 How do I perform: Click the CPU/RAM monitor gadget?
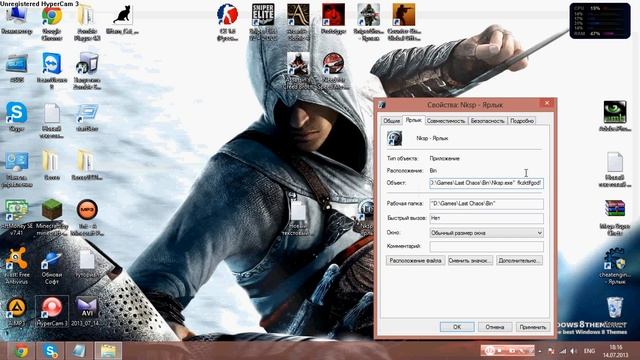coord(600,20)
